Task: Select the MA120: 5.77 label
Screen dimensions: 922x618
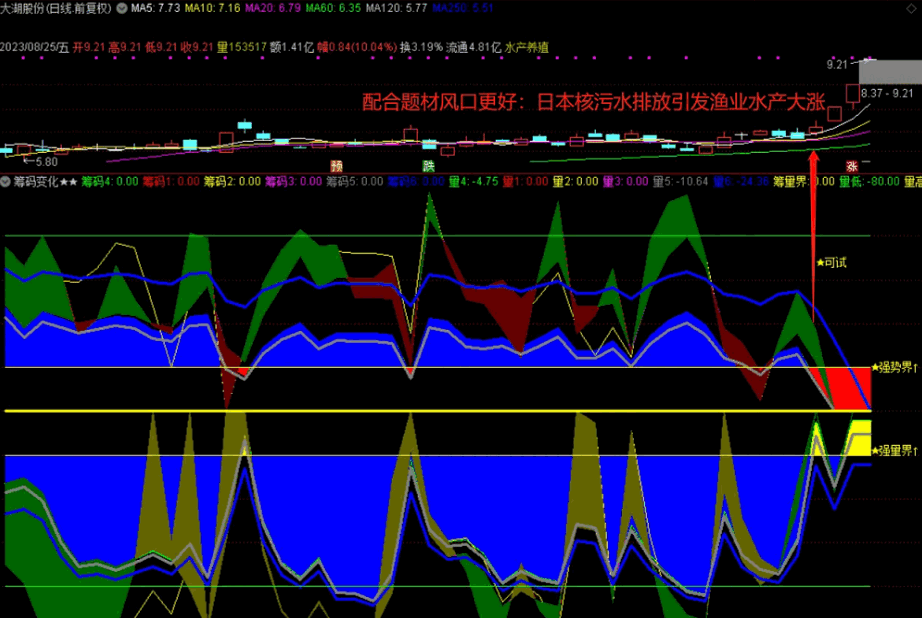Action: [396, 8]
